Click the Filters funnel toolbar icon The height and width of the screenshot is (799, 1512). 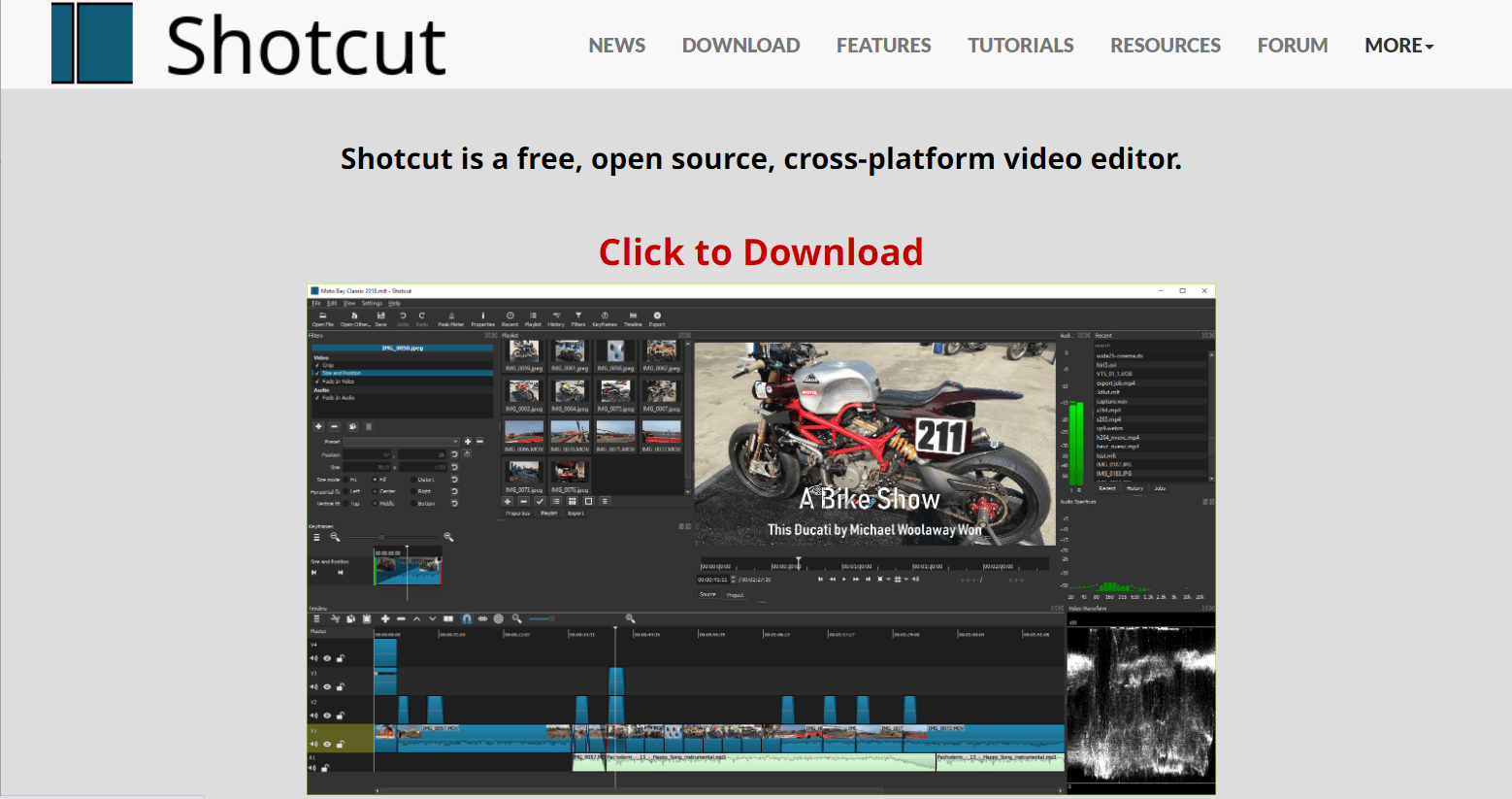(578, 318)
